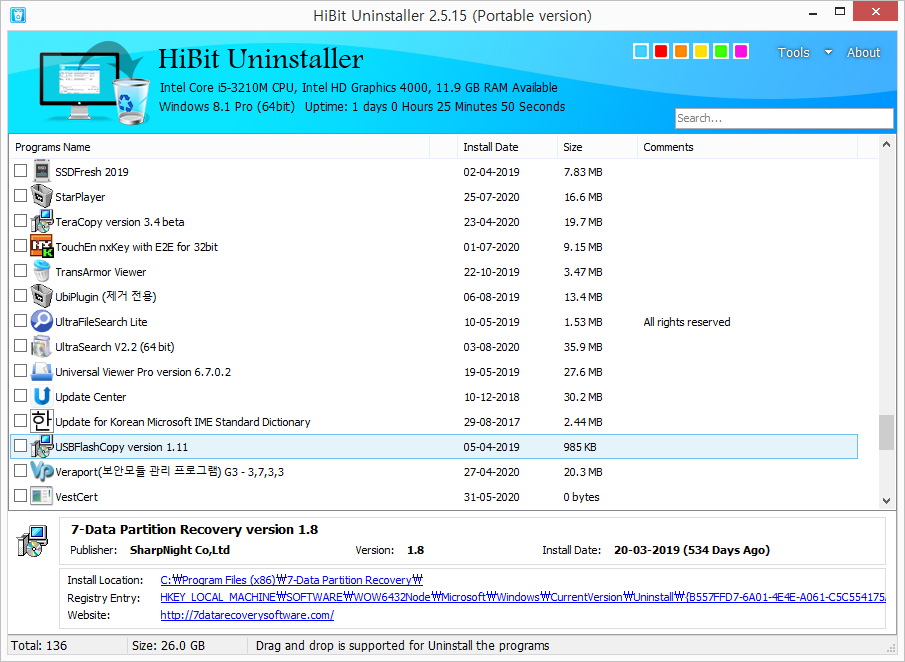Click the Korean IME Dictionary icon
The width and height of the screenshot is (905, 662).
click(42, 421)
